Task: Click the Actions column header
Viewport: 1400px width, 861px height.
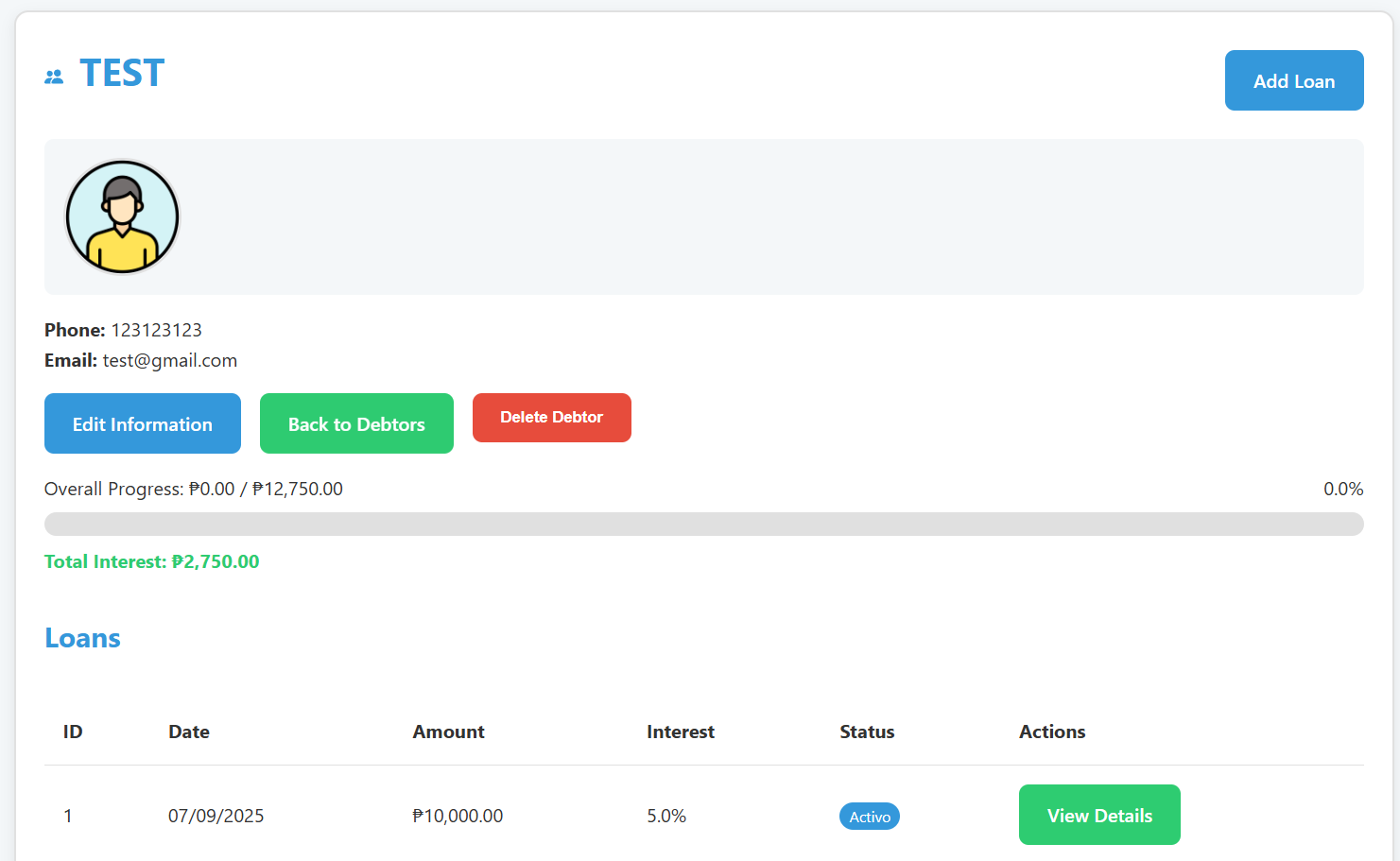Action: pos(1052,732)
